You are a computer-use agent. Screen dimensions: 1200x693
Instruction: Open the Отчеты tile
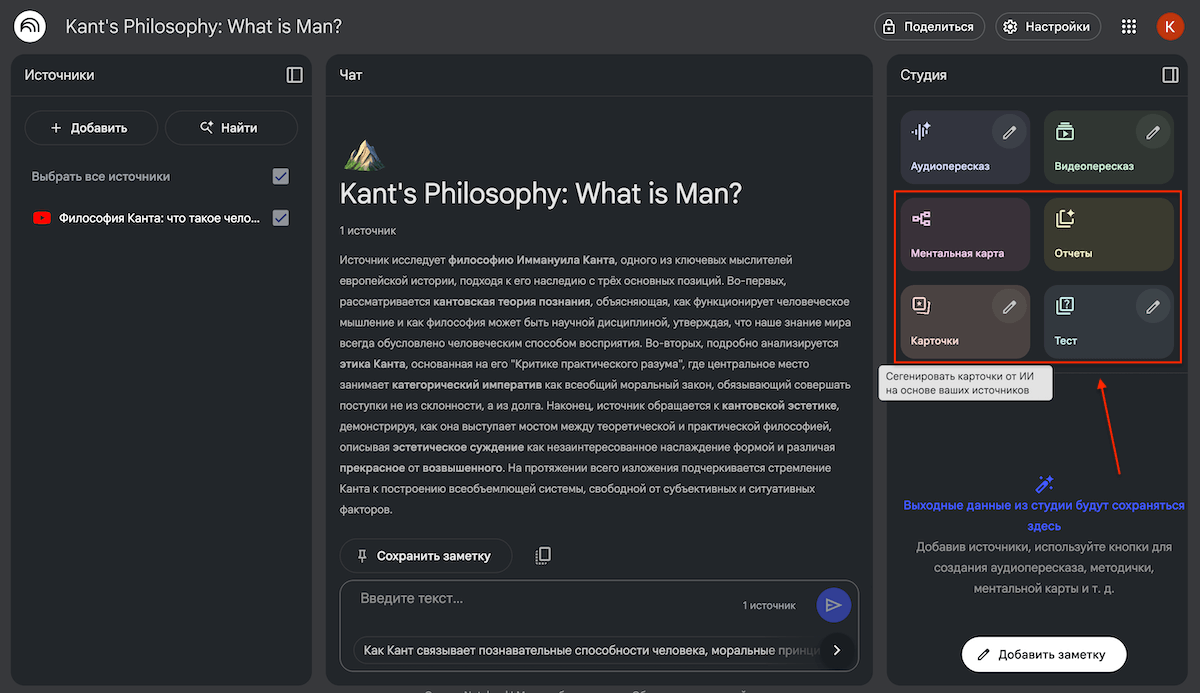tap(1109, 234)
